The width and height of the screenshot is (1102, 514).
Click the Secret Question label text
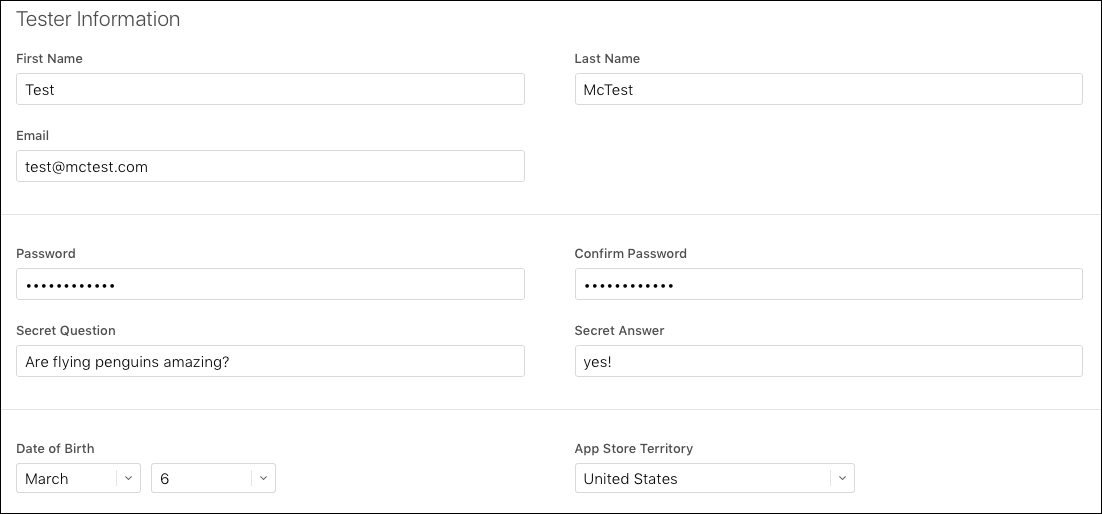pos(66,330)
